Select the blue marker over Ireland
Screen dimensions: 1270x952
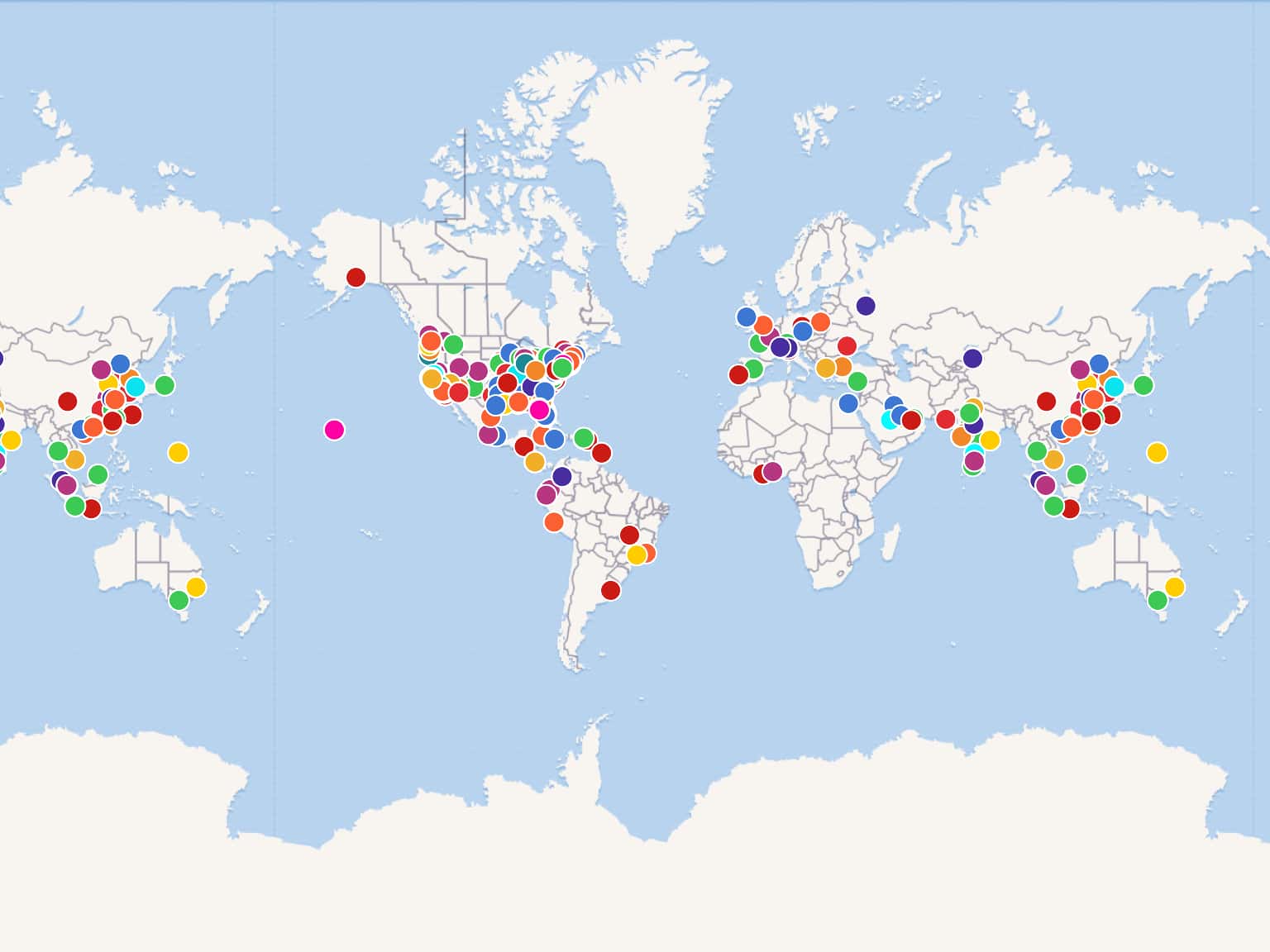pos(746,317)
